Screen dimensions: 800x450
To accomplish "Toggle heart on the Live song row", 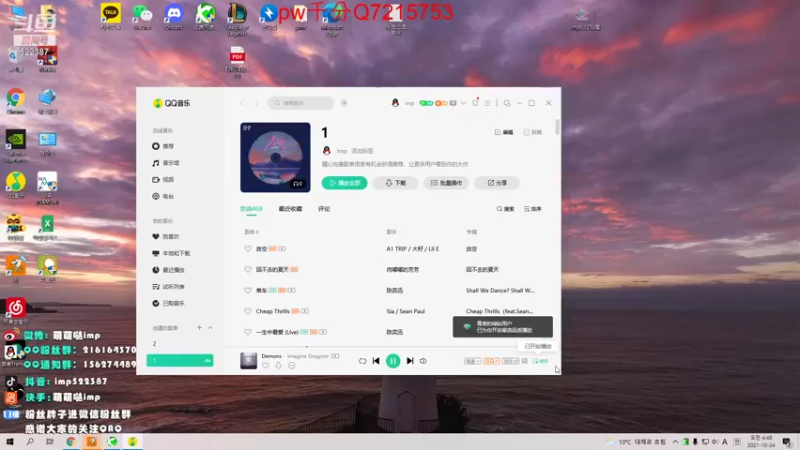I will point(248,332).
